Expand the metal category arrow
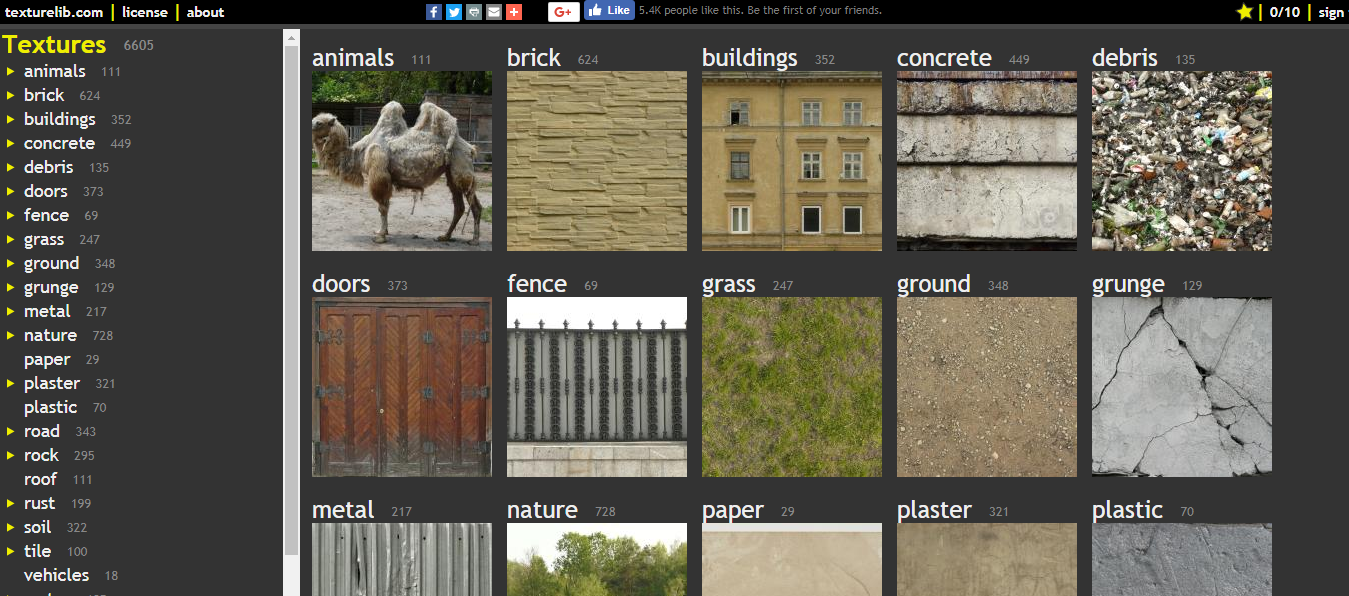This screenshot has height=596, width=1349. (x=10, y=311)
